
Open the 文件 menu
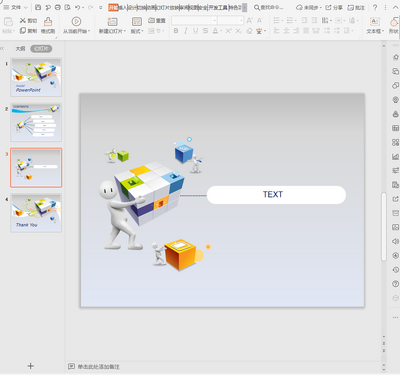click(15, 7)
